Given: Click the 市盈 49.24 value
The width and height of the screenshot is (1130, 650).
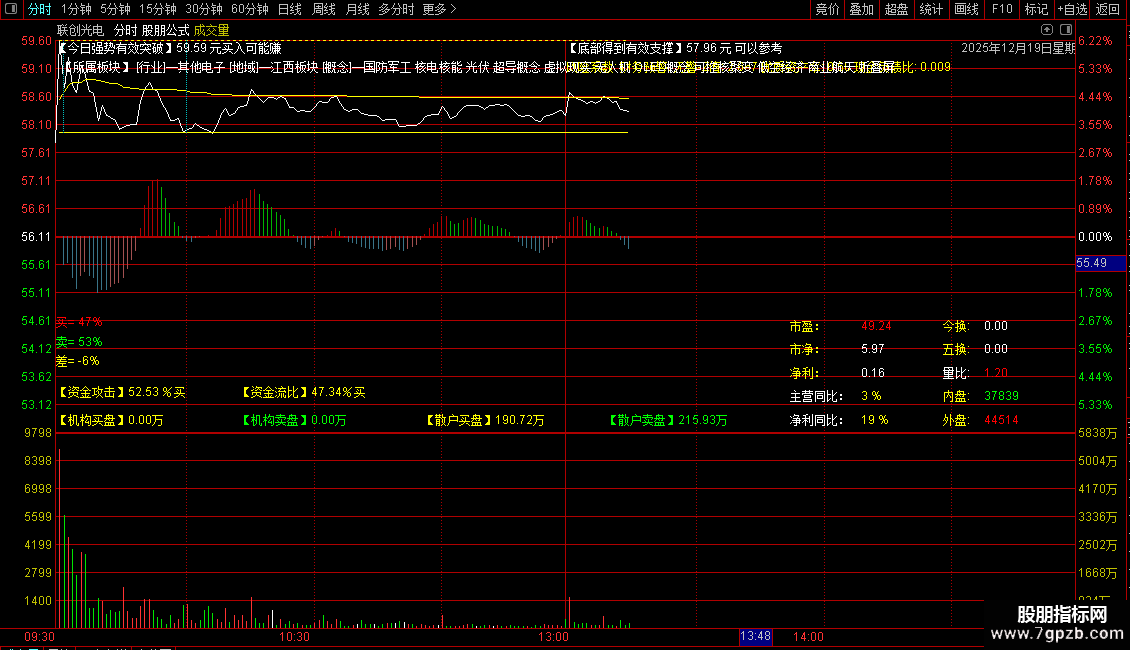Looking at the screenshot, I should (876, 326).
